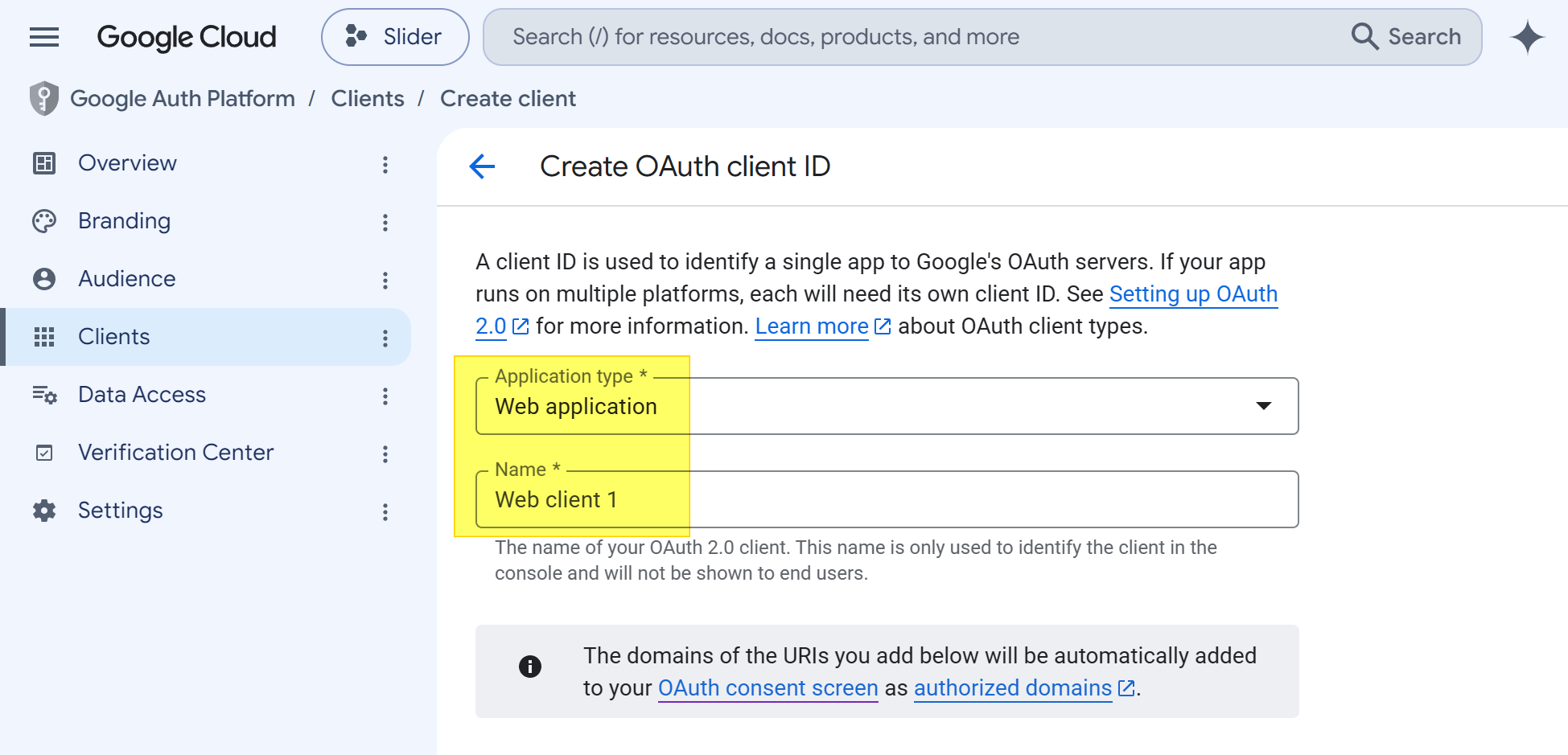
Task: Open the OAuth consent screen link
Action: (768, 688)
